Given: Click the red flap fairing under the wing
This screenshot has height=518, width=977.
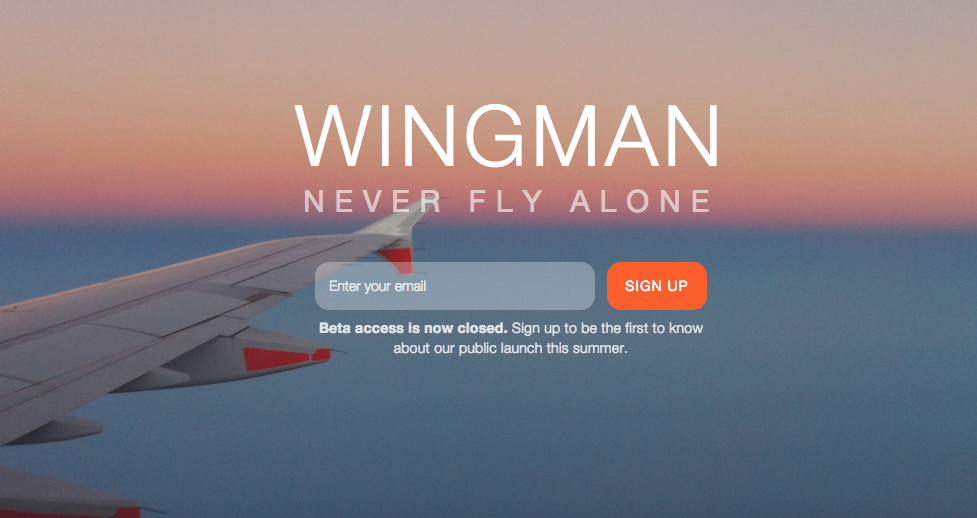Looking at the screenshot, I should click(x=285, y=358).
